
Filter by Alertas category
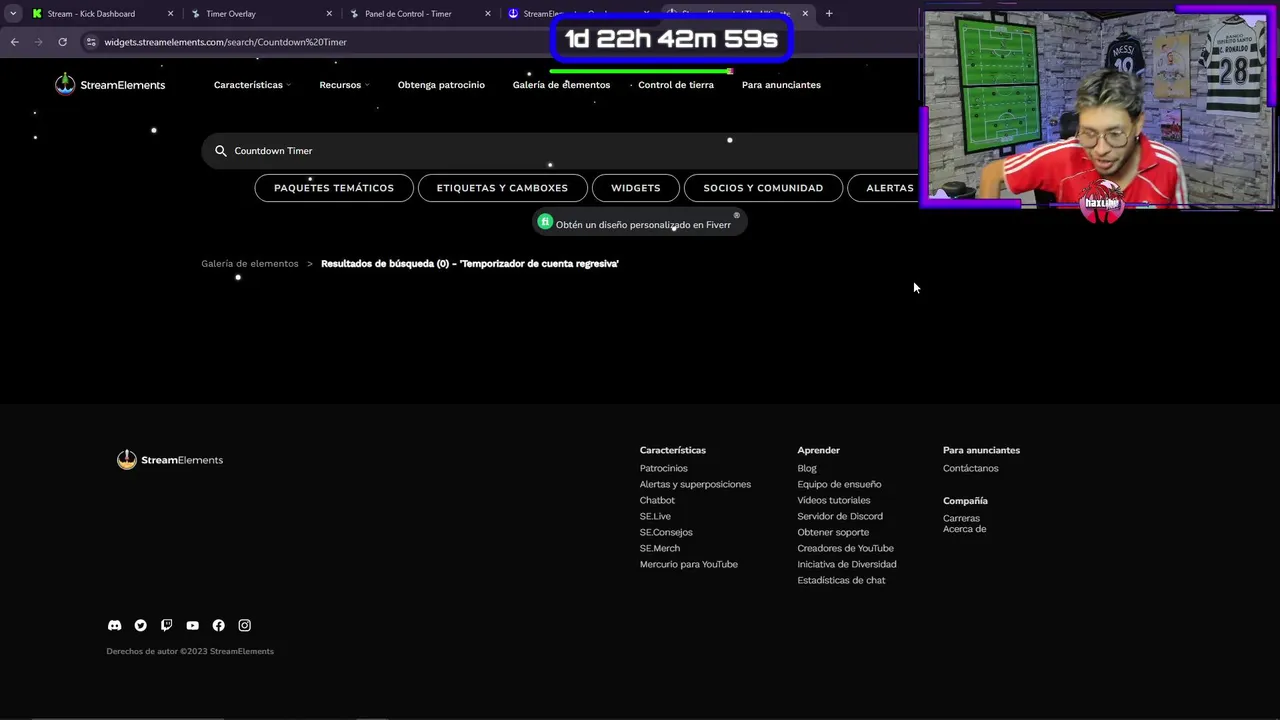click(x=884, y=188)
